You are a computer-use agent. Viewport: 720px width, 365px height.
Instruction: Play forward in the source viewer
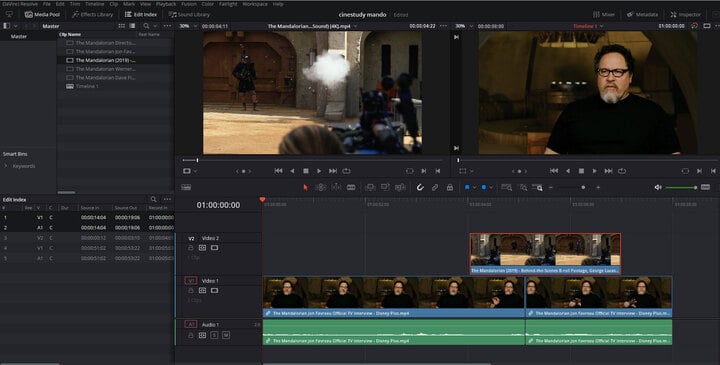(319, 171)
